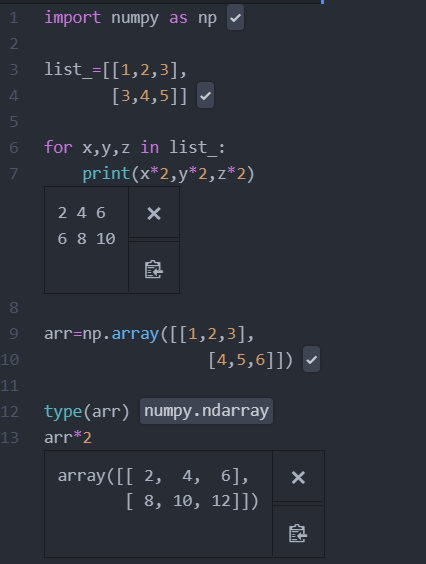The width and height of the screenshot is (426, 564).
Task: Copy the array output result to clipboard
Action: (x=298, y=533)
